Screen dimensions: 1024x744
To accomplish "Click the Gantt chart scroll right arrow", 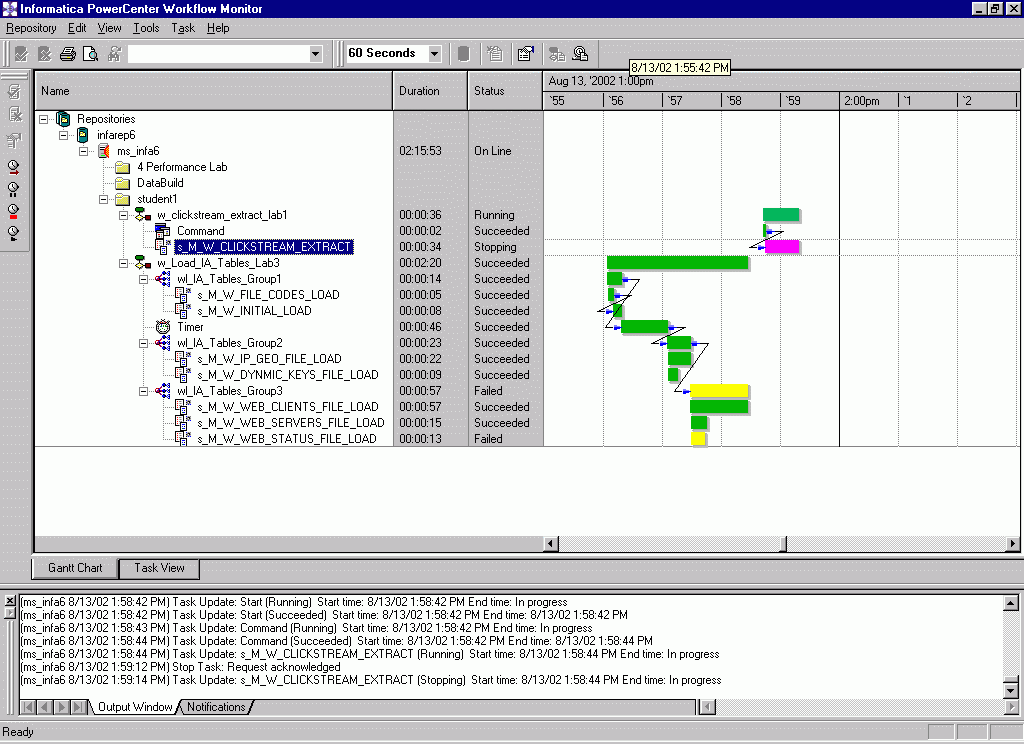I will pos(1012,543).
